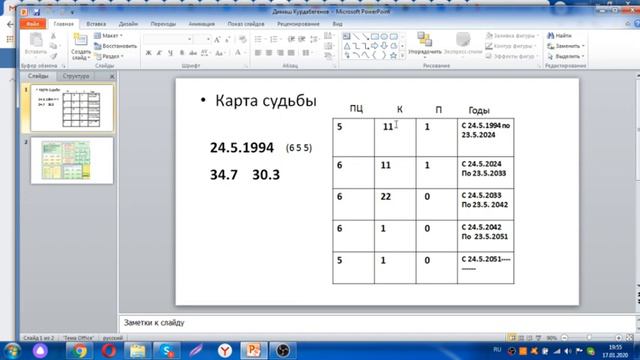Click the date text 24.5.1994
Screen dimensions: 640x360
coord(242,148)
